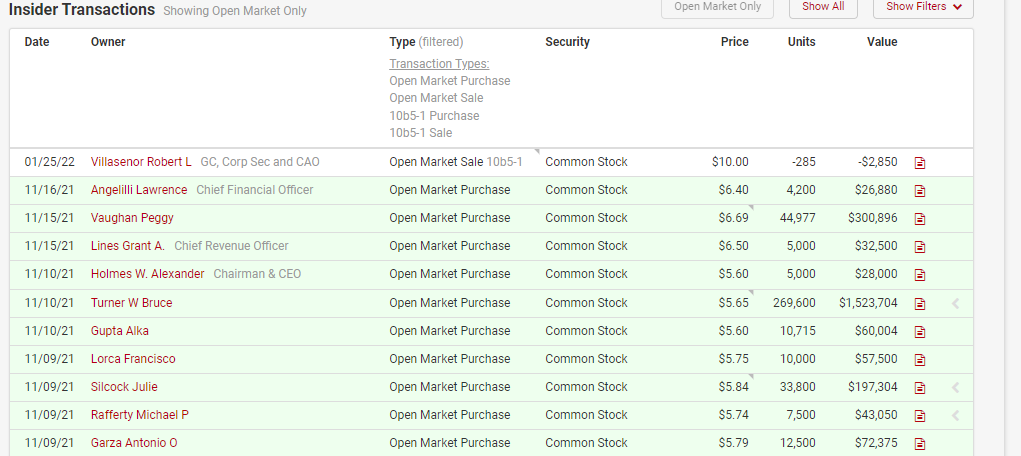Open filing document icon for Angelilli Lawrence row

(x=920, y=191)
